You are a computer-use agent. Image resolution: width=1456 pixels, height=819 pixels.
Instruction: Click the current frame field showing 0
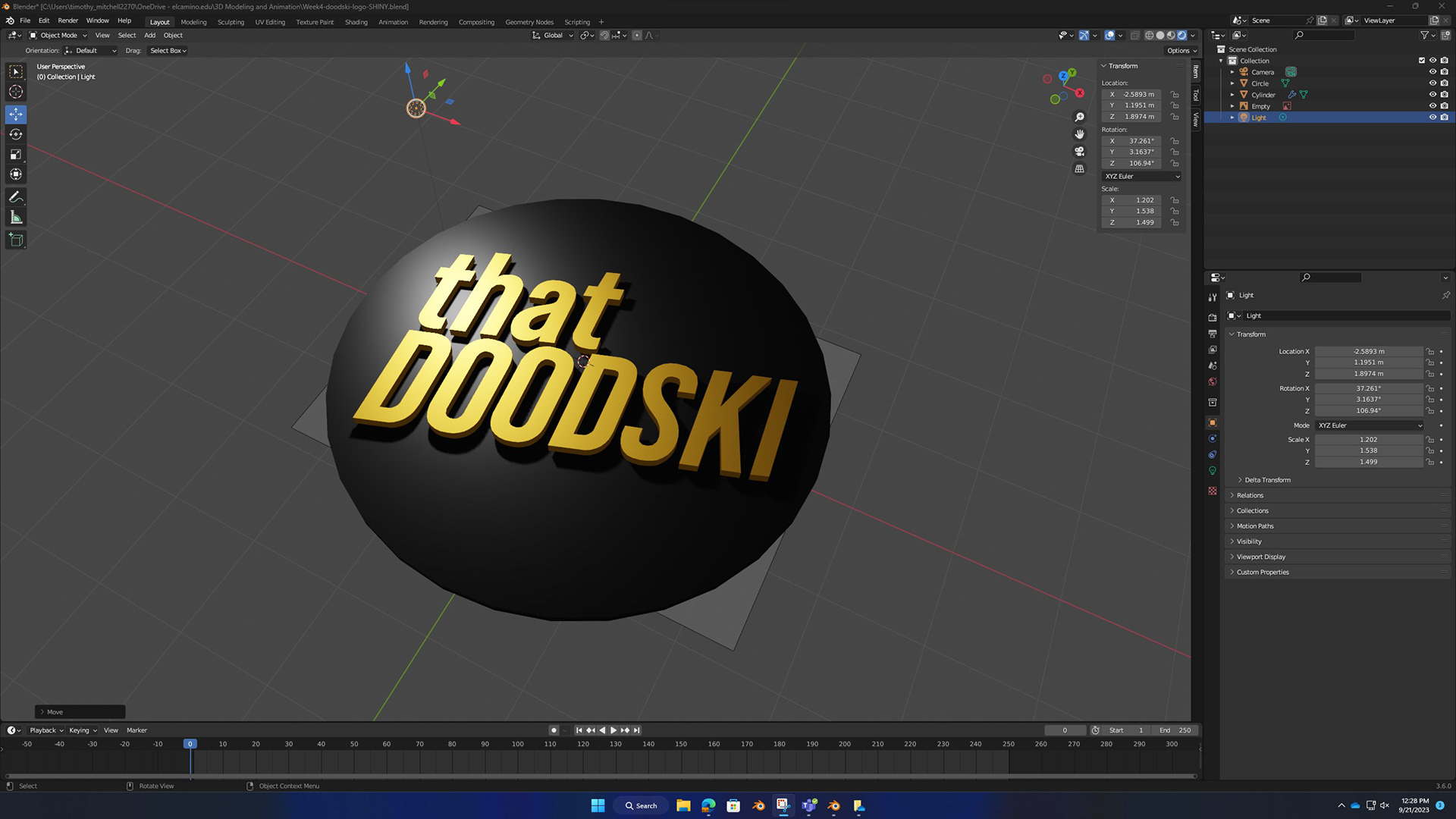click(x=1065, y=730)
